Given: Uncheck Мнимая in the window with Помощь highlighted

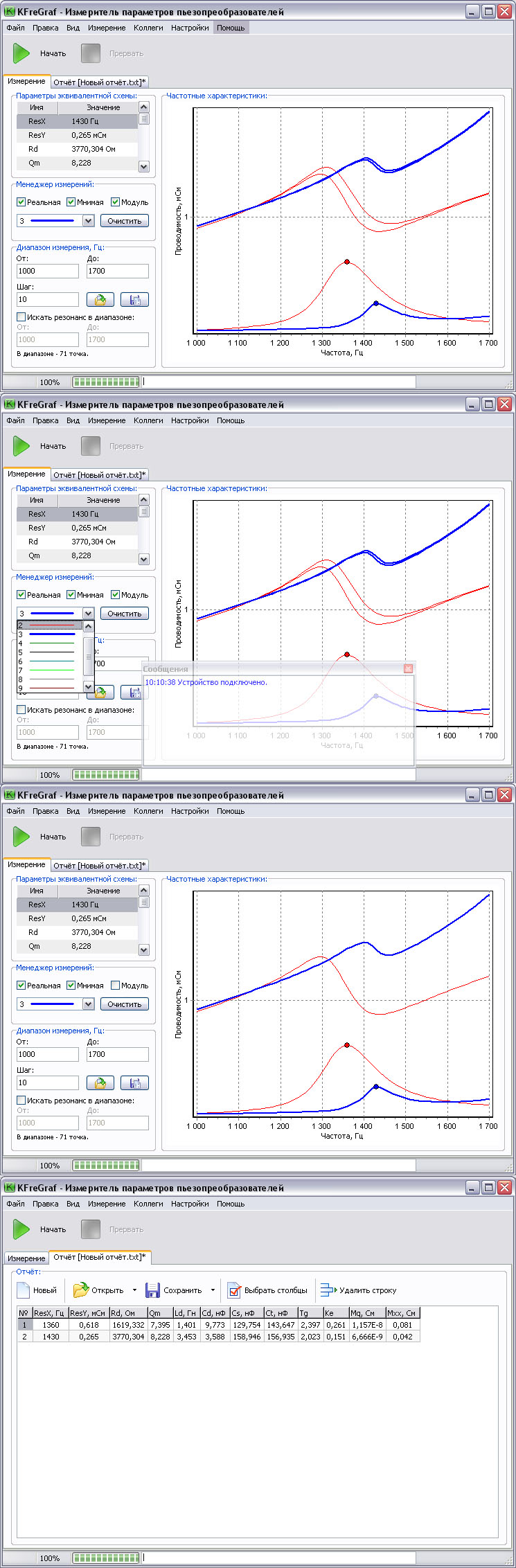Looking at the screenshot, I should [x=71, y=202].
